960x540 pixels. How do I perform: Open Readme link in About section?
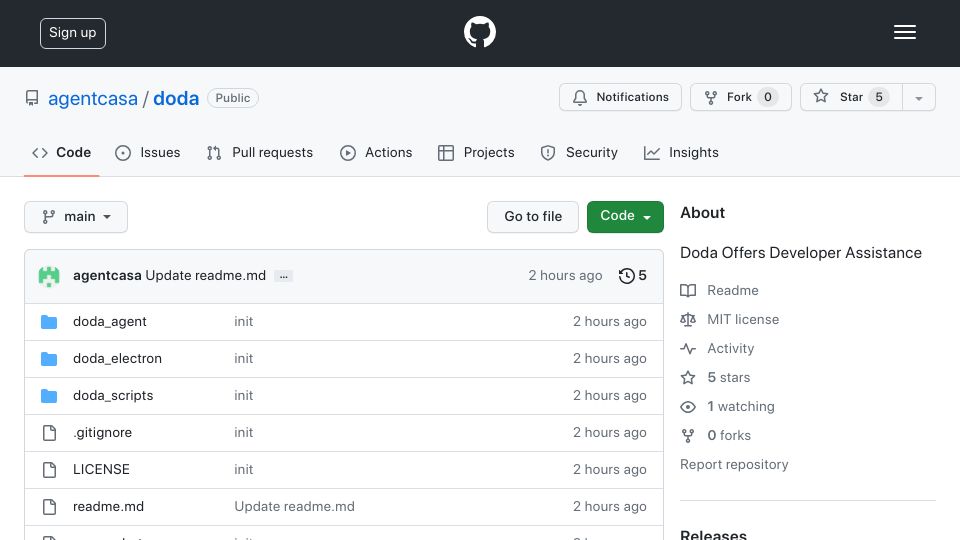pyautogui.click(x=732, y=290)
